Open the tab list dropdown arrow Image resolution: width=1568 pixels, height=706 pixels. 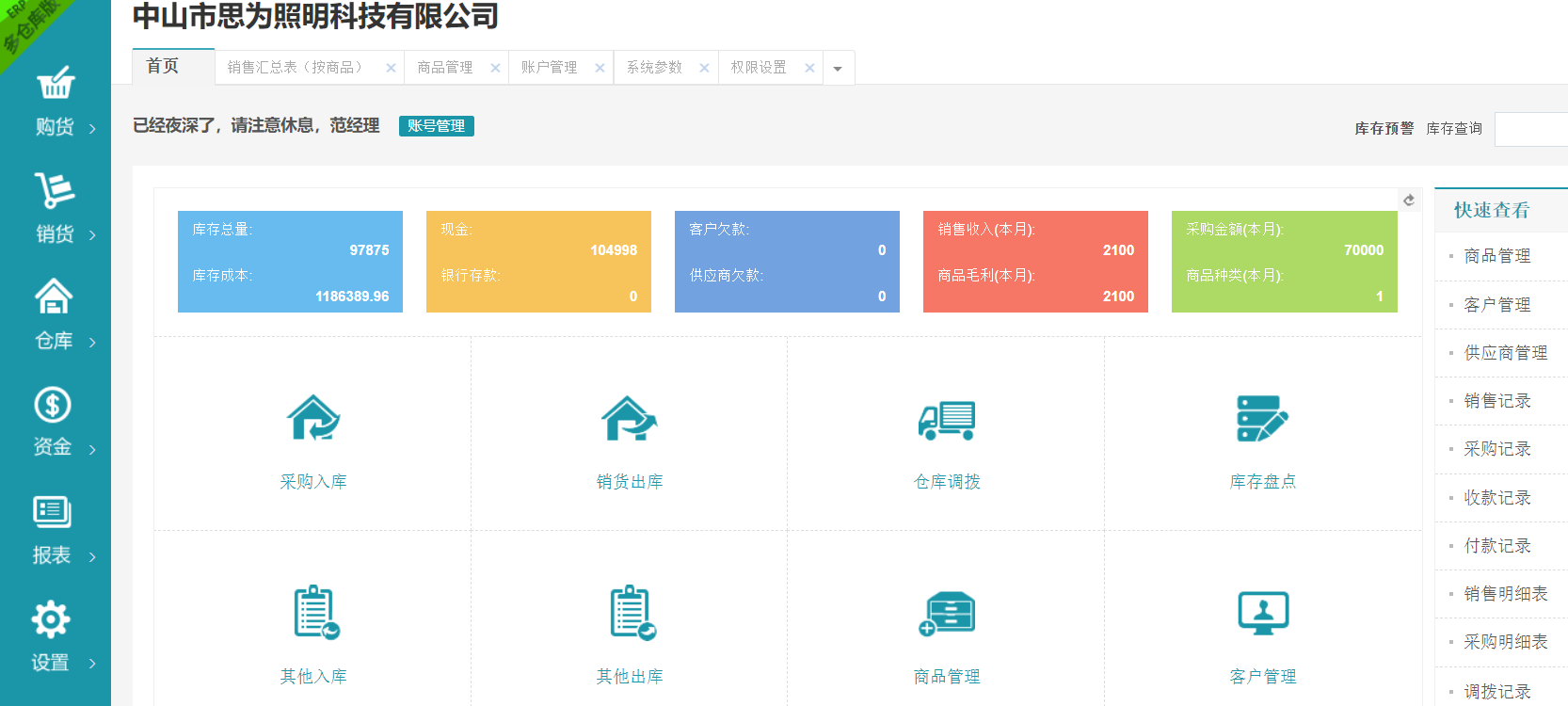pos(838,68)
